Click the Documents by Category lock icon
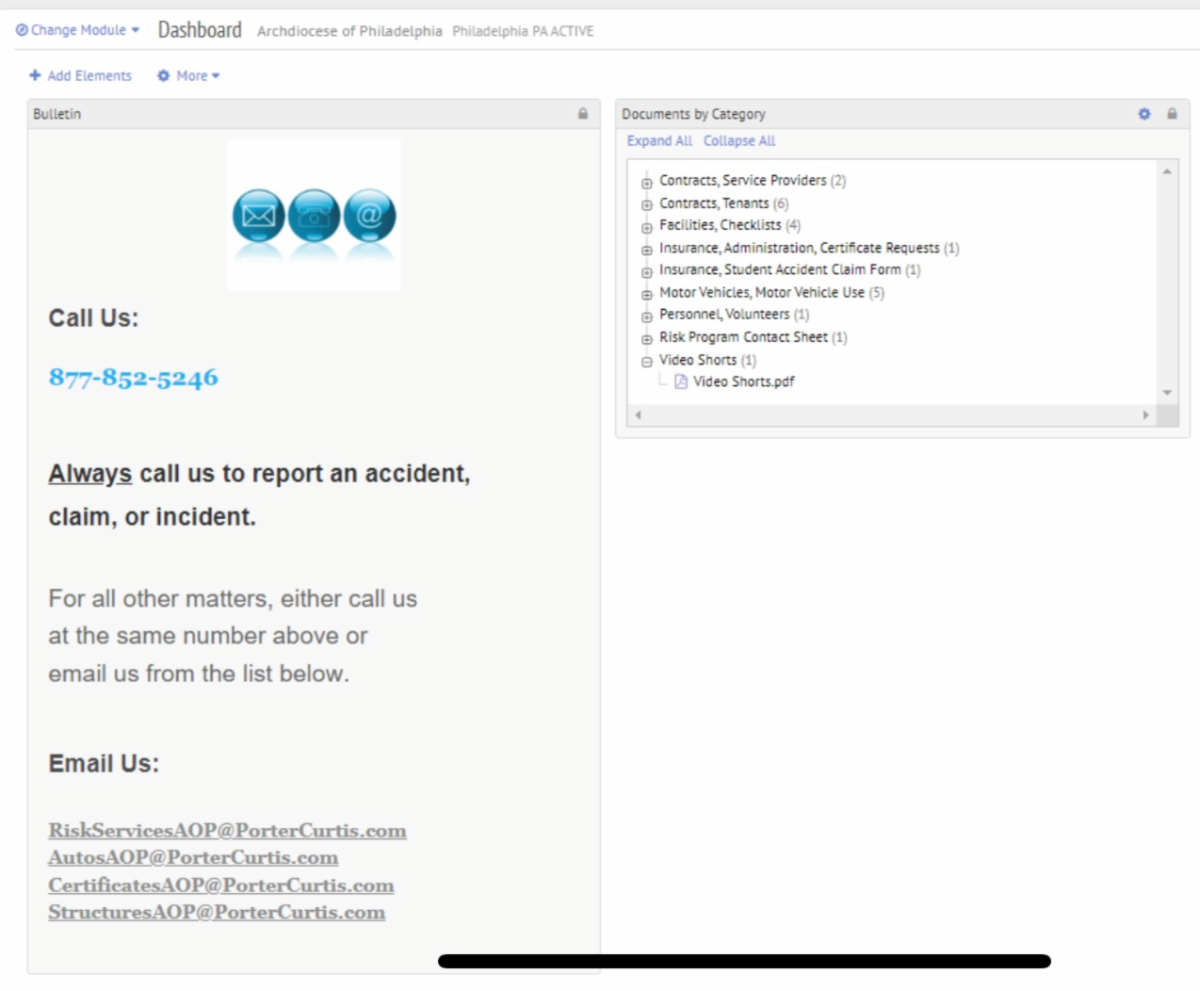 pos(1172,114)
